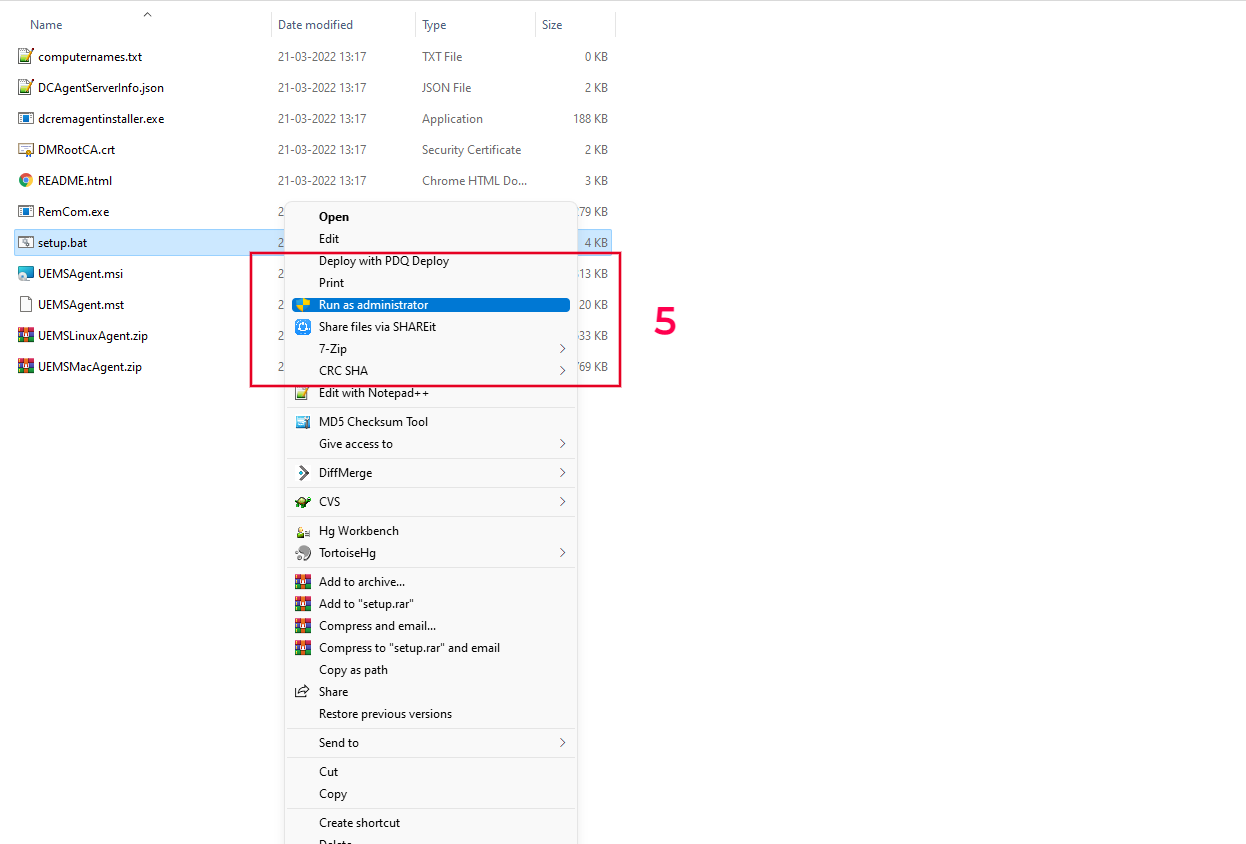
Task: Select the dcremagentinstaller.exe file name
Action: pos(101,119)
